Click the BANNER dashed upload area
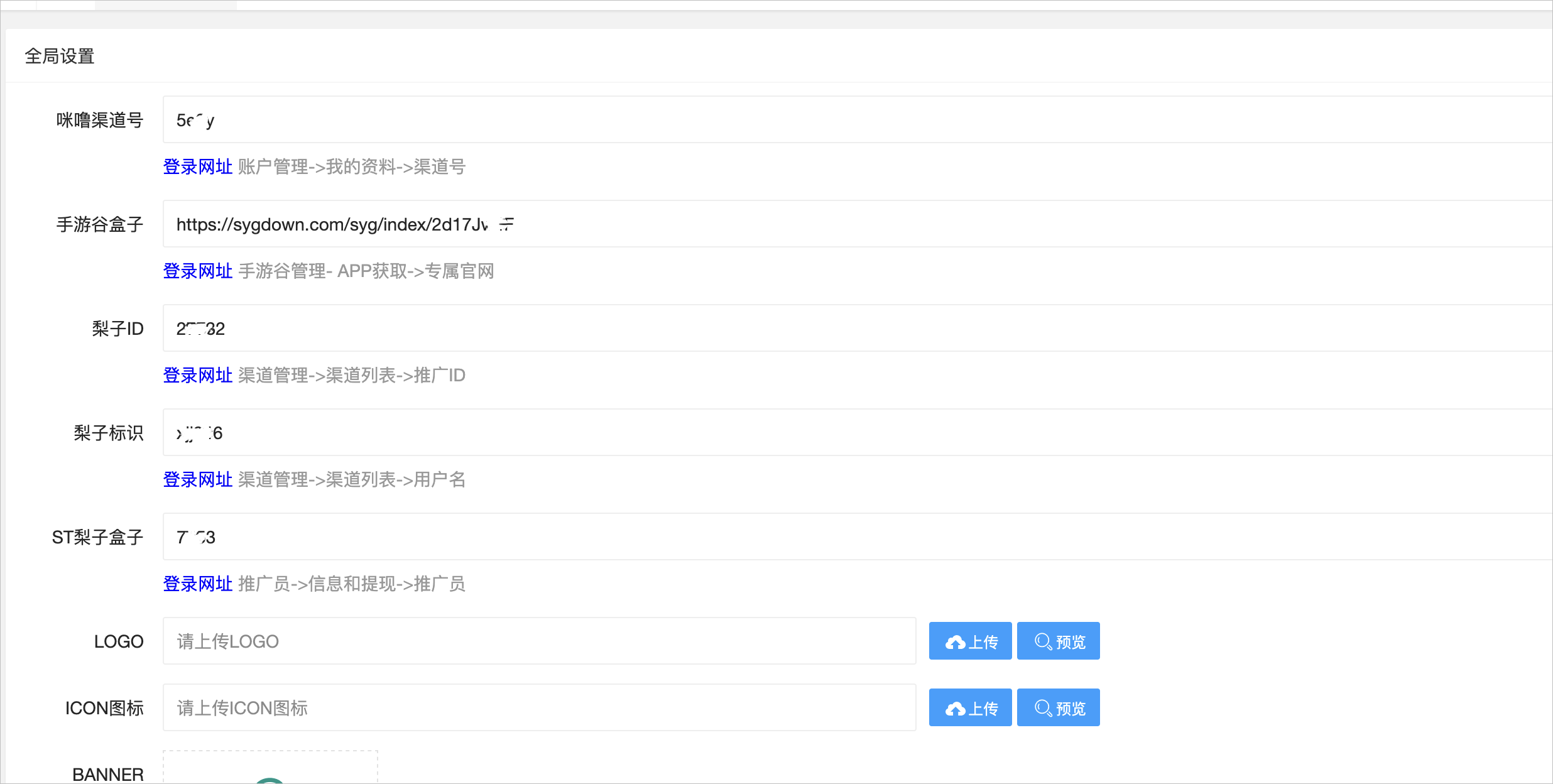Viewport: 1553px width, 784px height. (271, 767)
